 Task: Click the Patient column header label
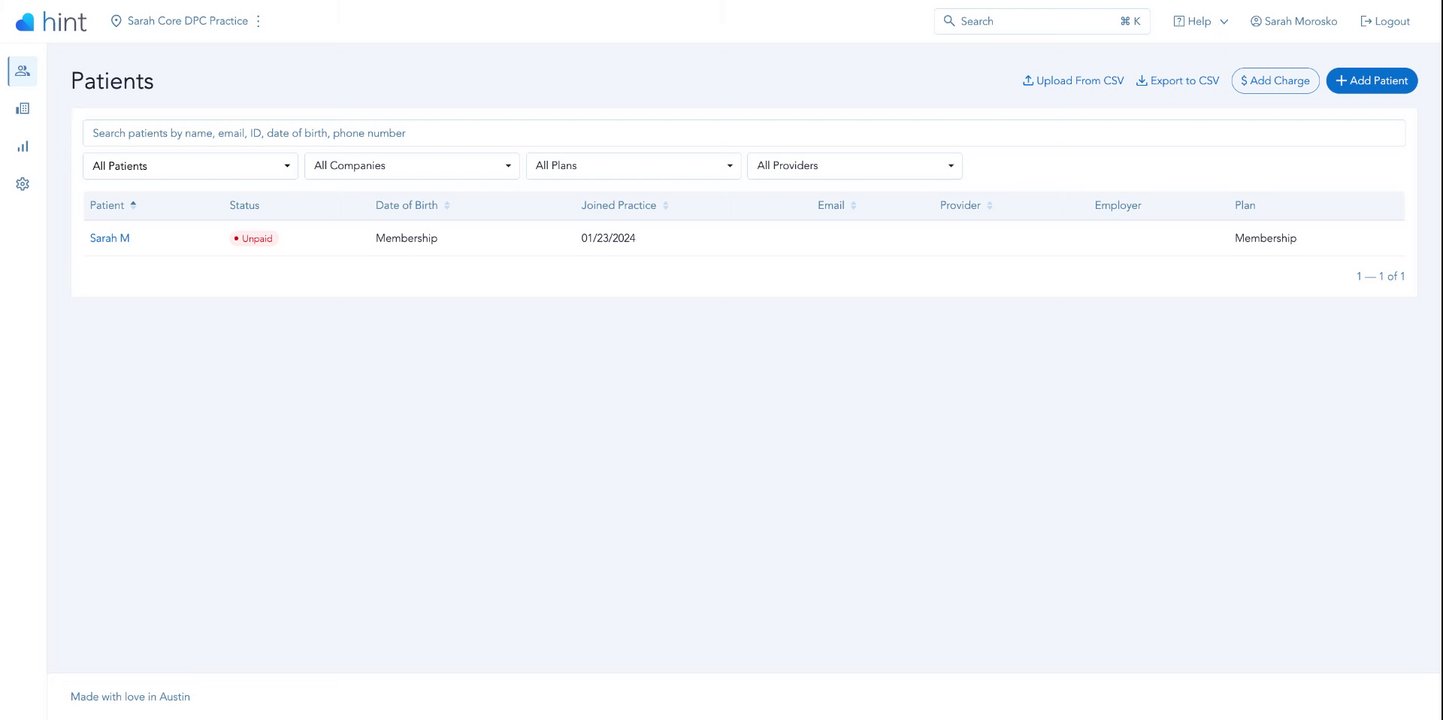(x=107, y=205)
